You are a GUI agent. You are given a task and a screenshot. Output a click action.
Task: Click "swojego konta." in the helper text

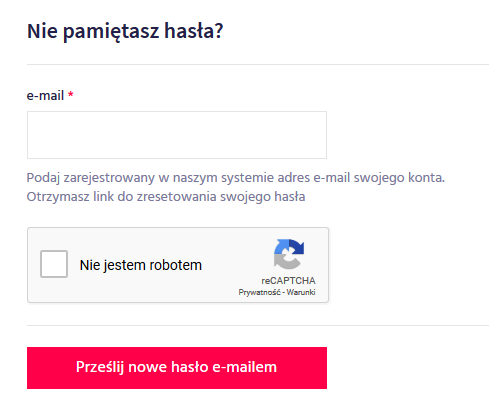(399, 178)
